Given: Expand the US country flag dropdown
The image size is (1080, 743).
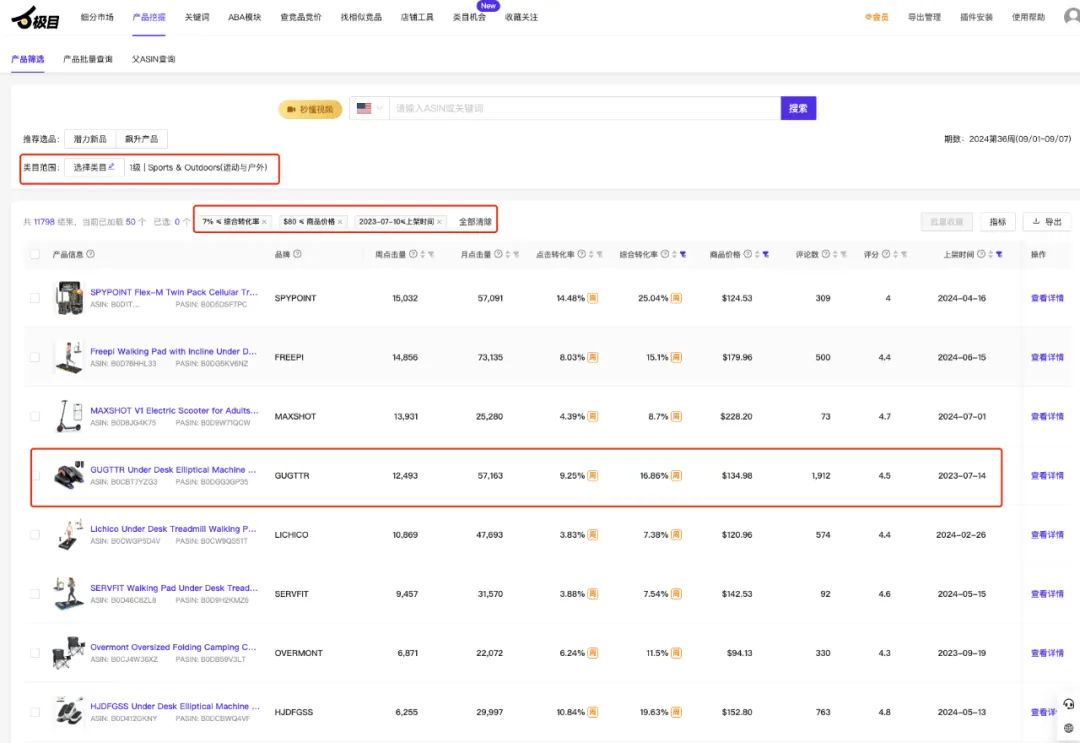Looking at the screenshot, I should [x=370, y=108].
